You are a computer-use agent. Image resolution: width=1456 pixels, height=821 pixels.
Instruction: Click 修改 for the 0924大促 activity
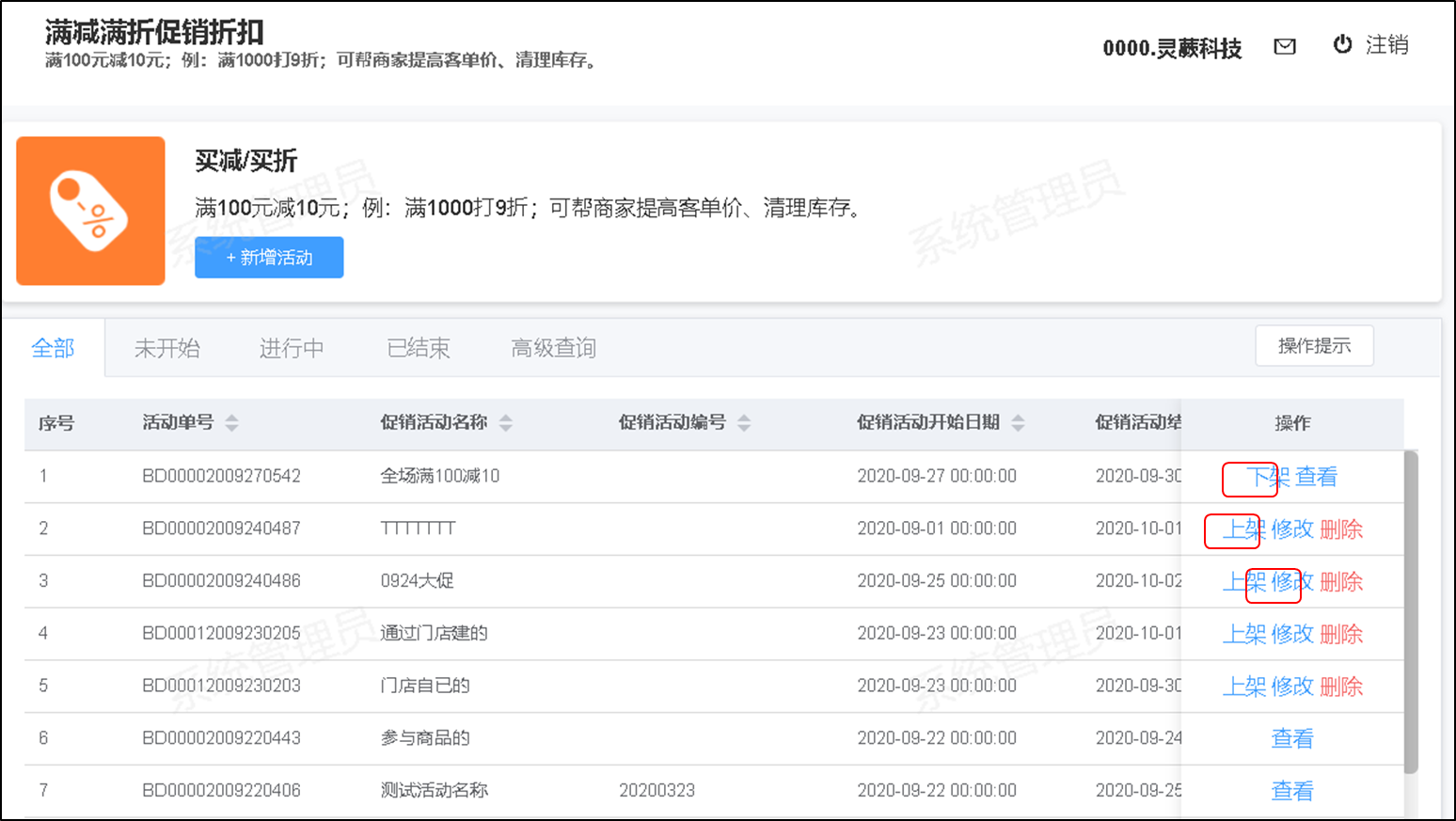tap(1291, 582)
